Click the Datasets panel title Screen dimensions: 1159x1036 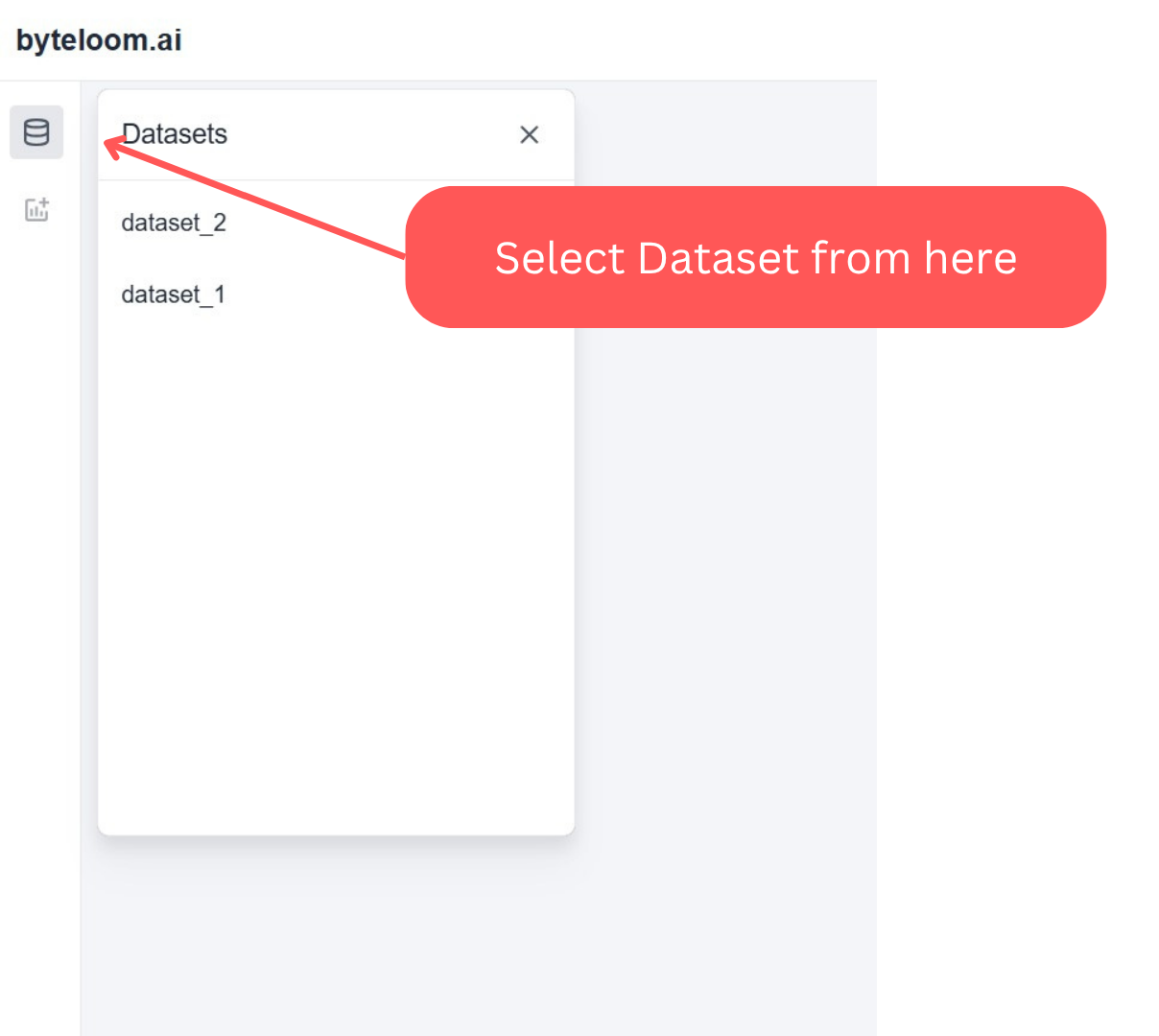point(175,134)
